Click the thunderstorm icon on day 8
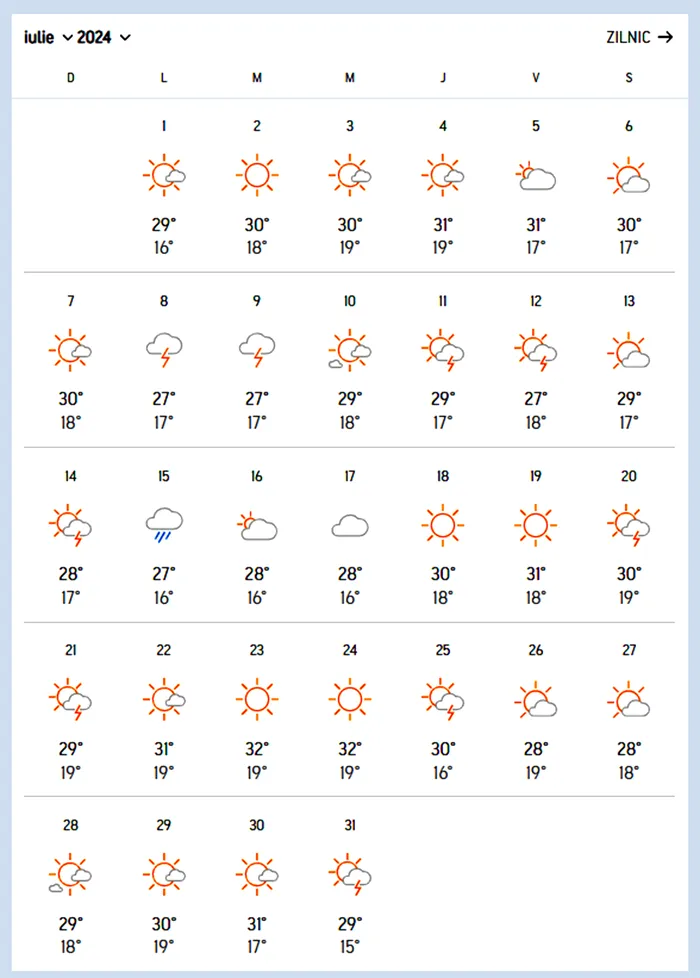 pyautogui.click(x=163, y=350)
